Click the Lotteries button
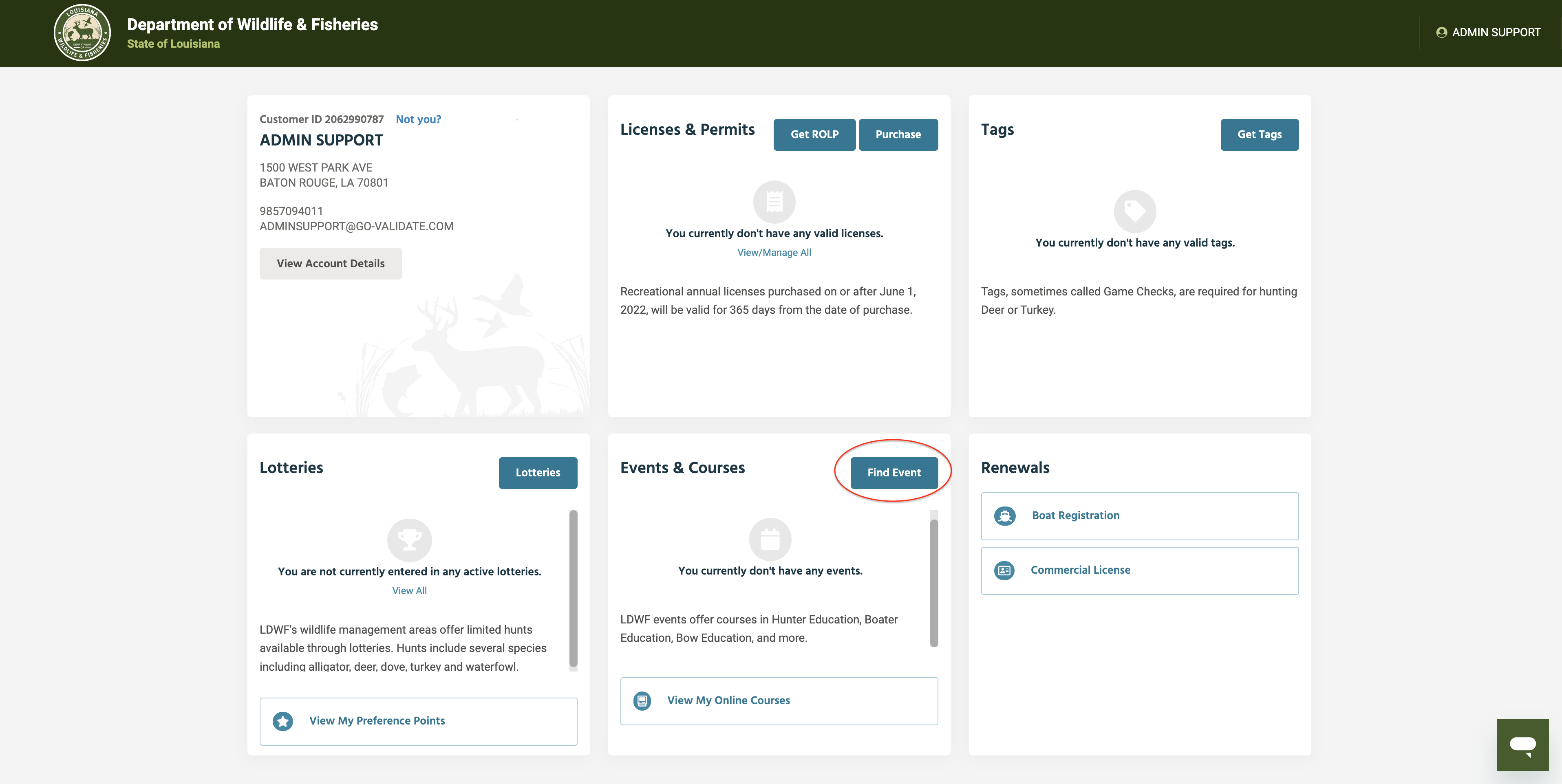Screen dimensions: 1562x784 pyautogui.click(x=538, y=473)
